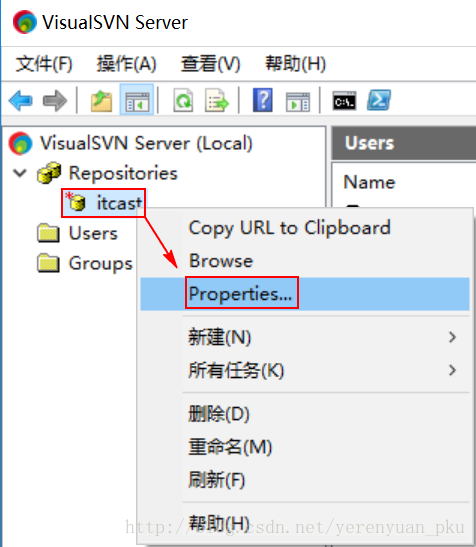This screenshot has width=476, height=547.
Task: Click the Repositories database icon
Action: (49, 173)
